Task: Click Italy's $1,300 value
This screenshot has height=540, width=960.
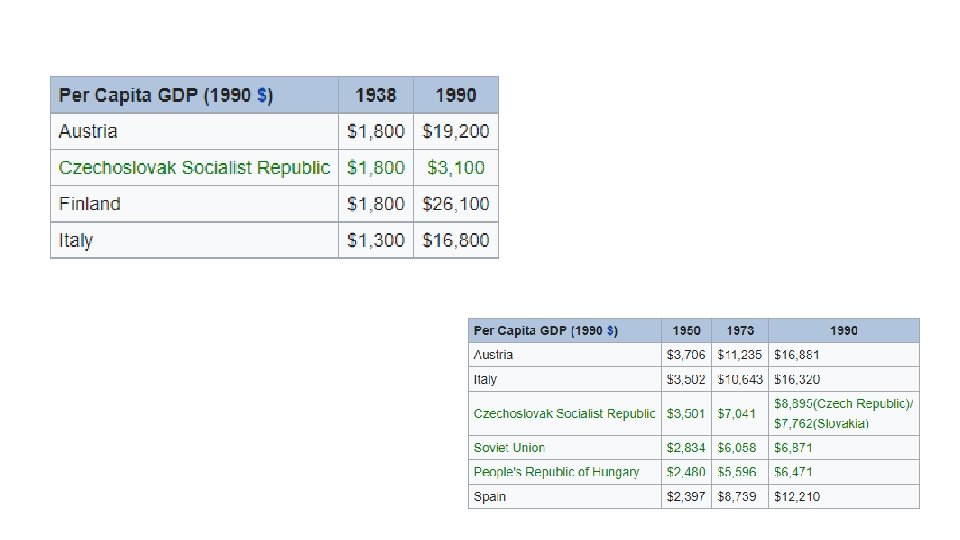Action: pyautogui.click(x=376, y=241)
